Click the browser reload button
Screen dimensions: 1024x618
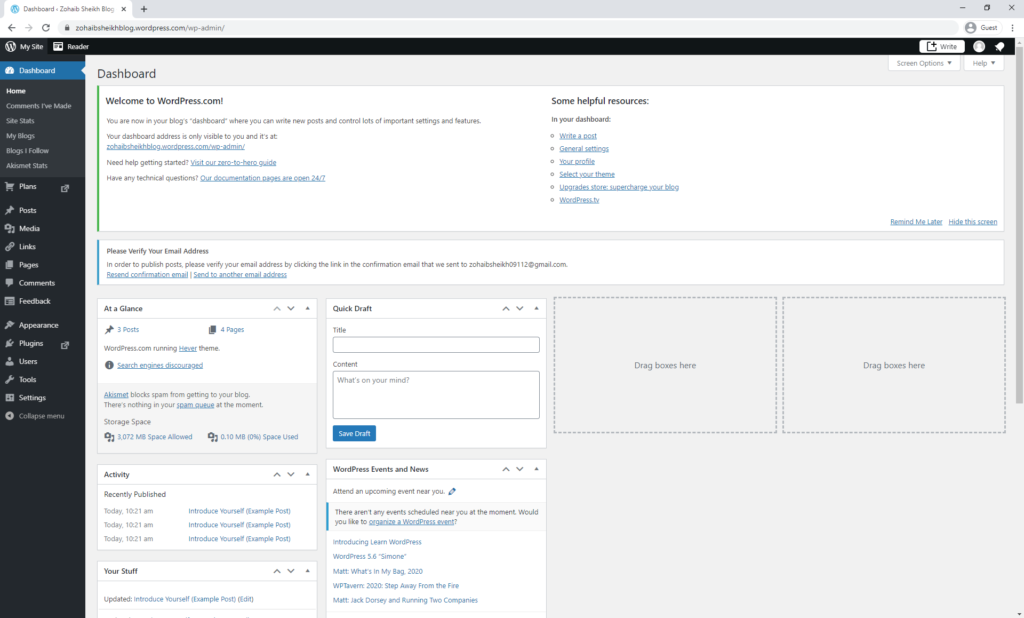click(x=46, y=27)
